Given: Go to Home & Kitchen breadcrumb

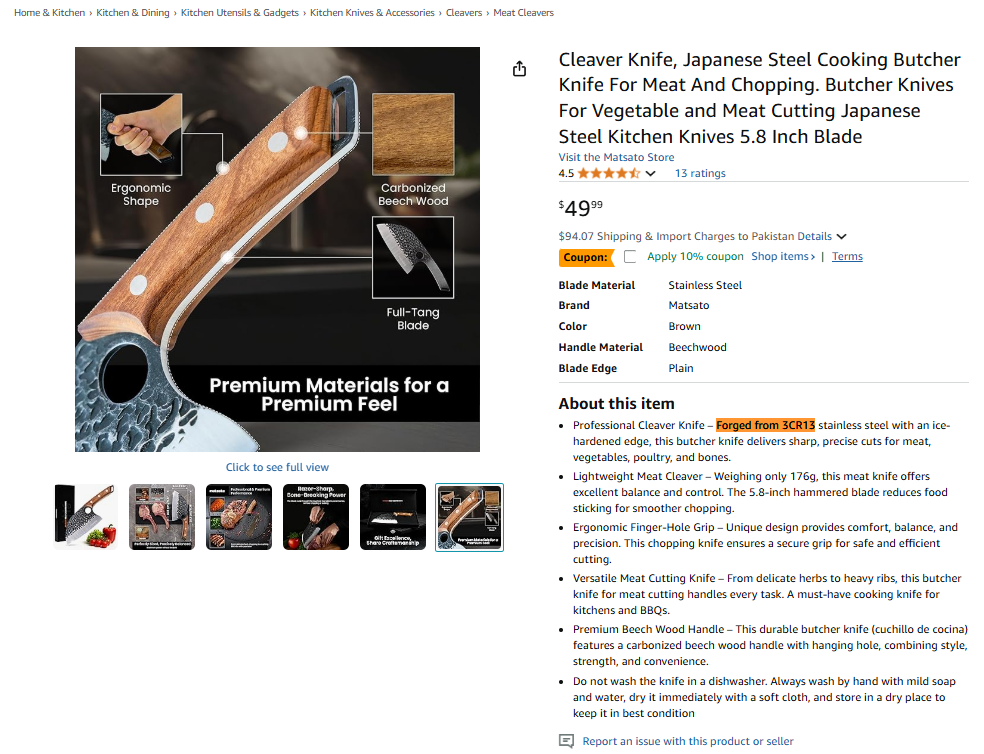Looking at the screenshot, I should 50,13.
